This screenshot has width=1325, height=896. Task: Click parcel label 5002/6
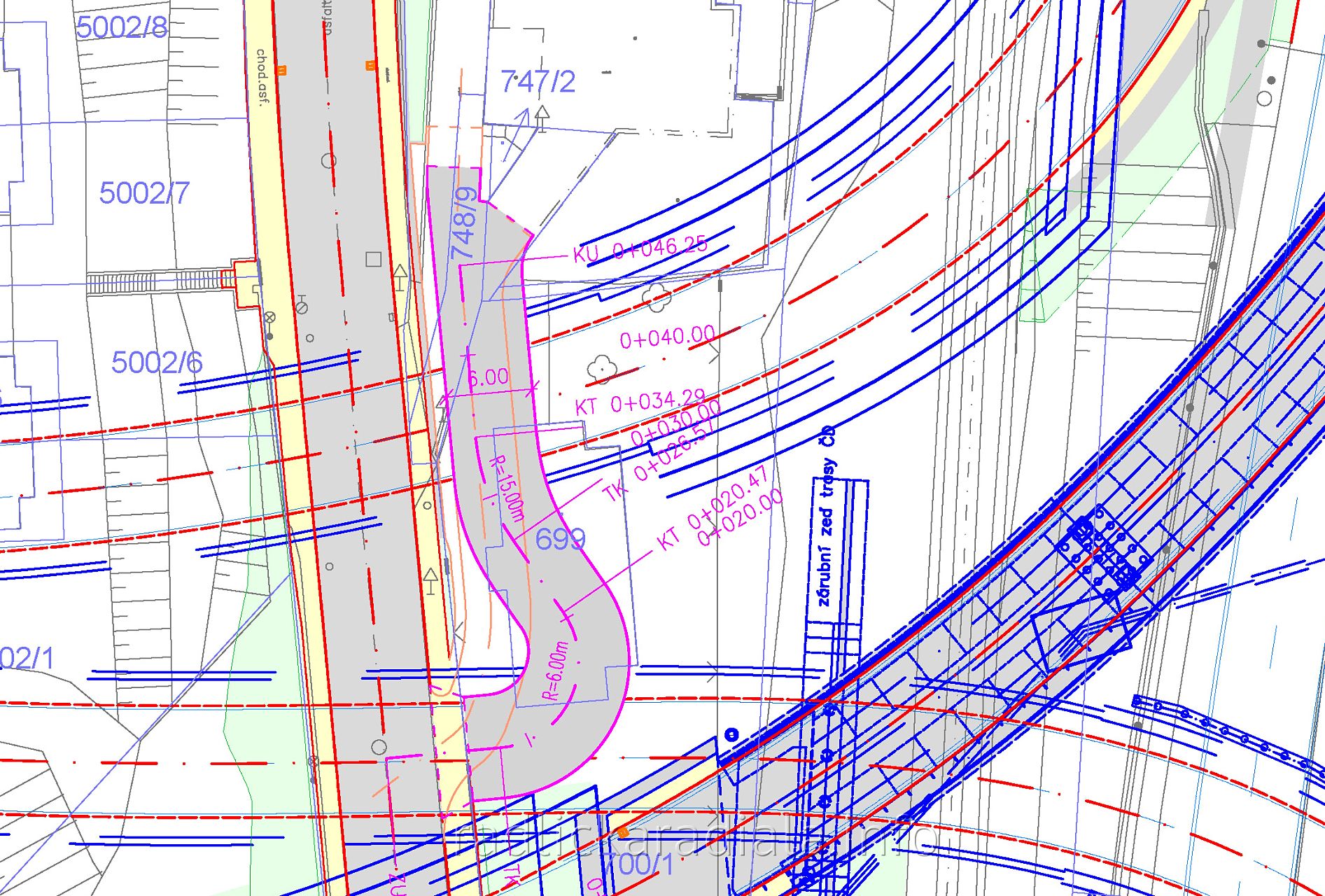157,363
